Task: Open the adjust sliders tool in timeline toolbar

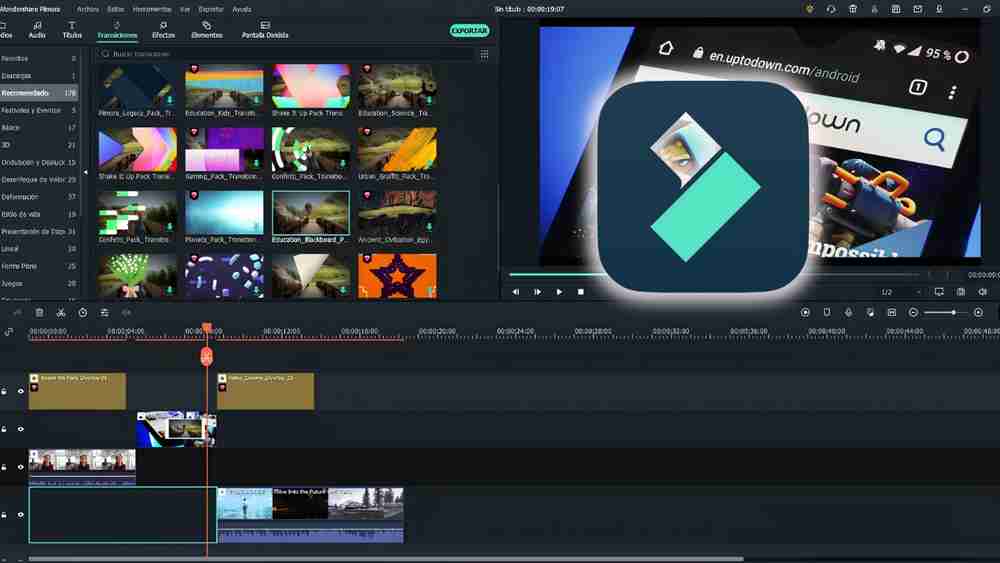Action: coord(104,312)
